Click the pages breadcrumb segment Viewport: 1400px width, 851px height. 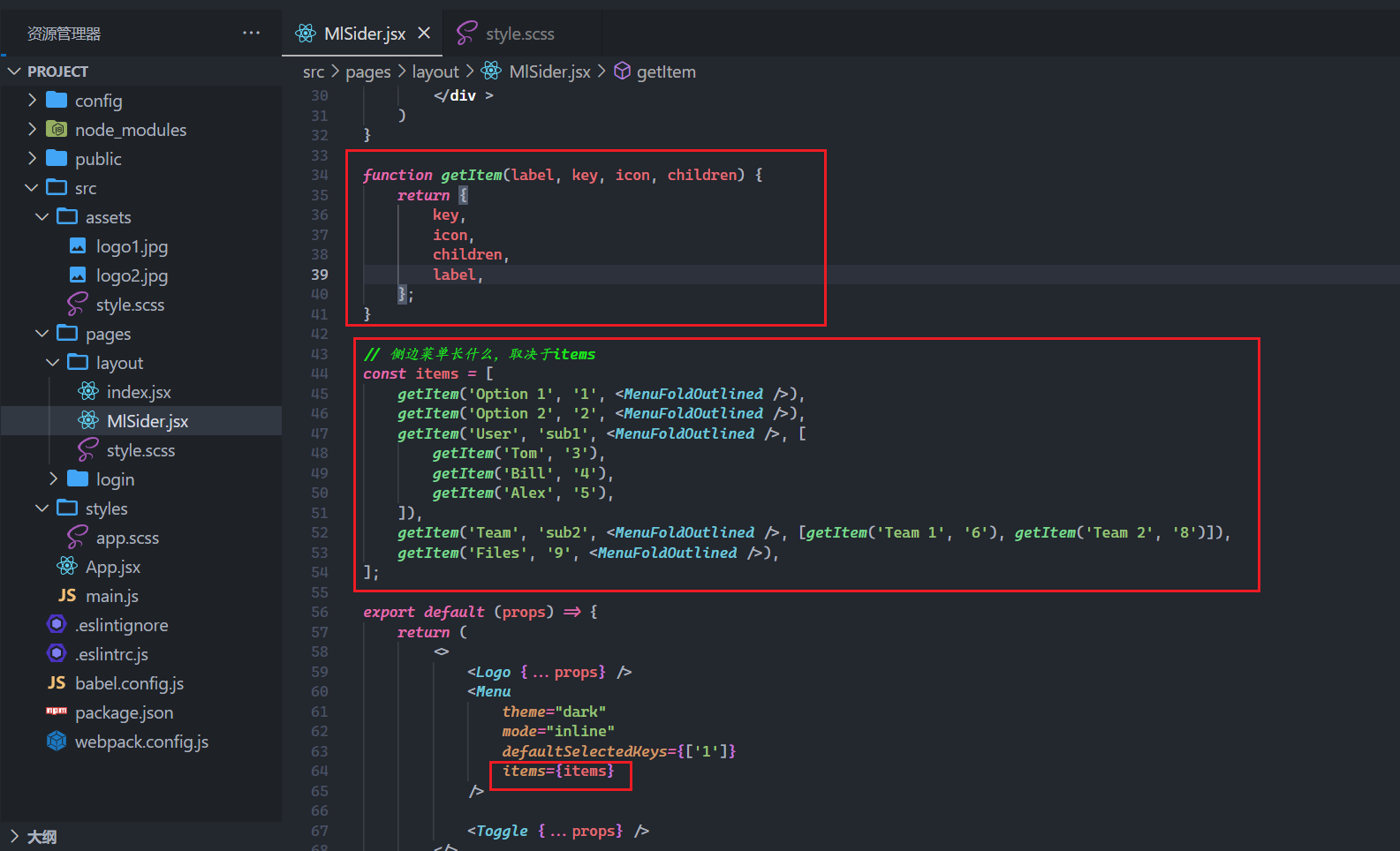(367, 72)
